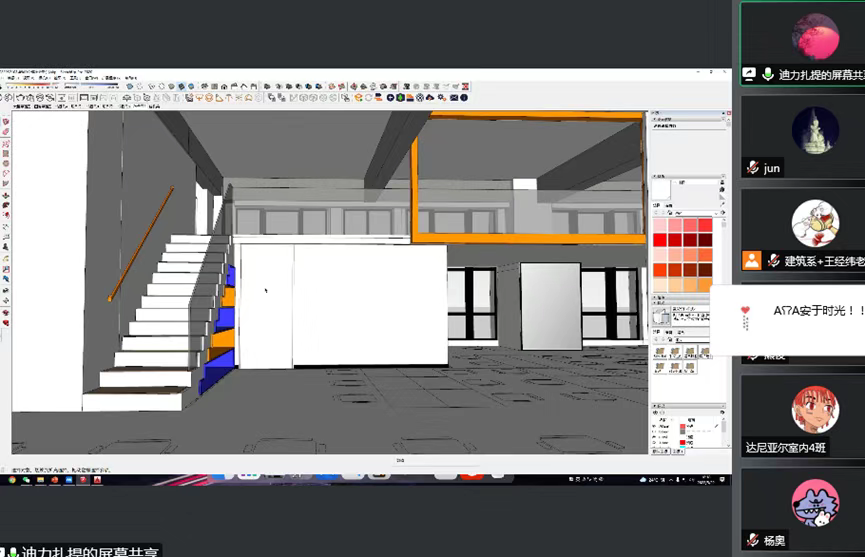The width and height of the screenshot is (865, 557).
Task: Toggle jun's muted microphone icon
Action: click(x=753, y=168)
